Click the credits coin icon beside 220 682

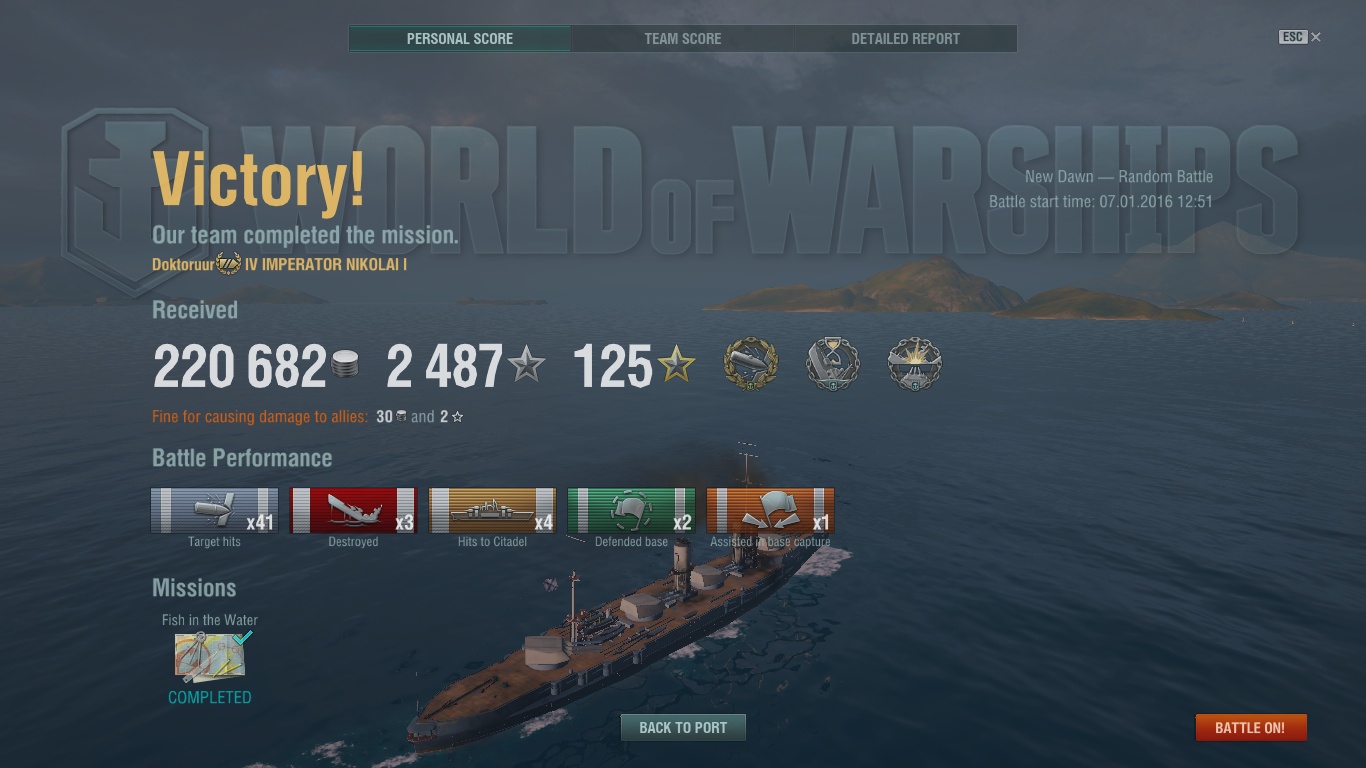click(345, 365)
